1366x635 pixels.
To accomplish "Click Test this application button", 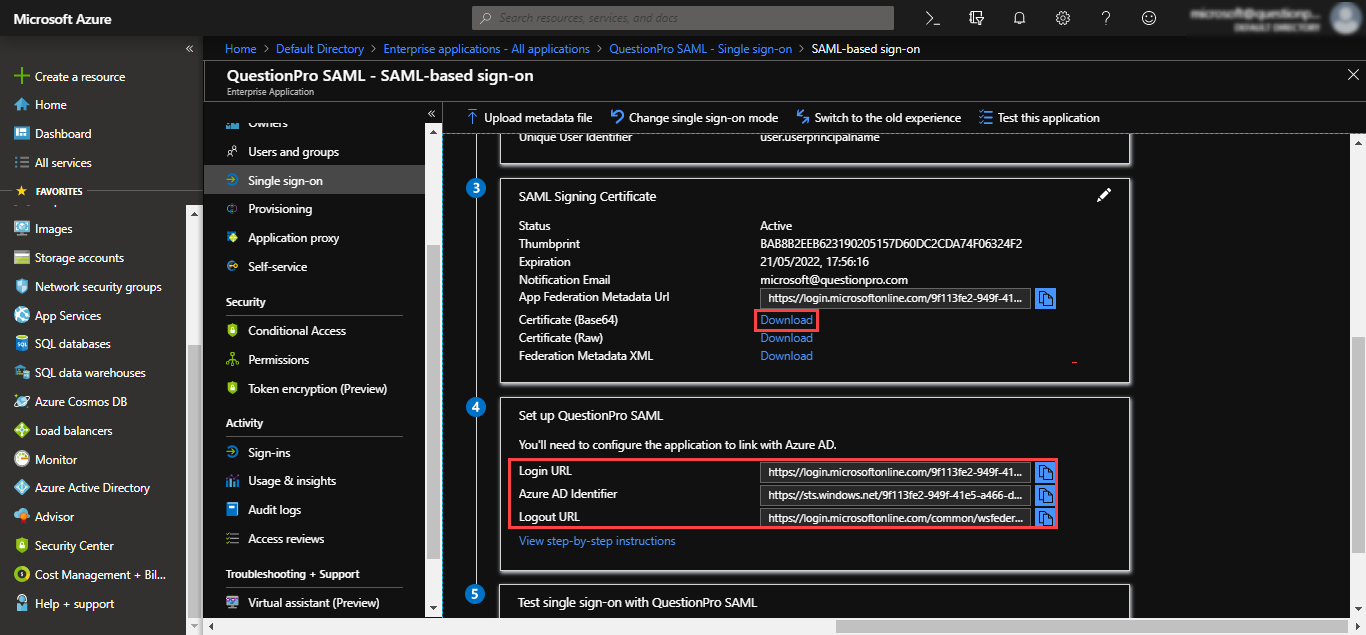I will [x=1038, y=118].
